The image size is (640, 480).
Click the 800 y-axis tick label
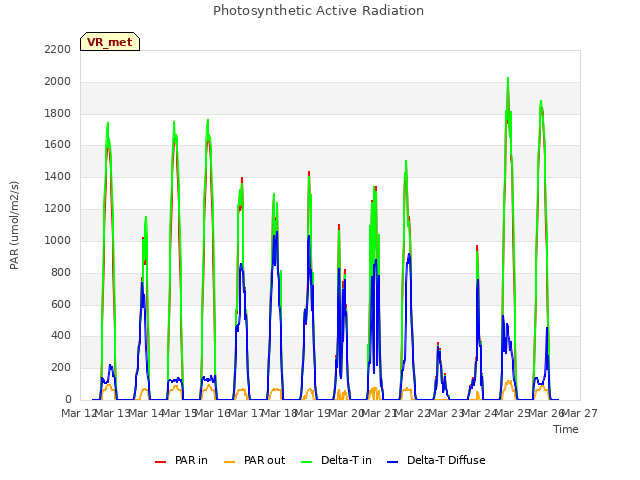61,272
